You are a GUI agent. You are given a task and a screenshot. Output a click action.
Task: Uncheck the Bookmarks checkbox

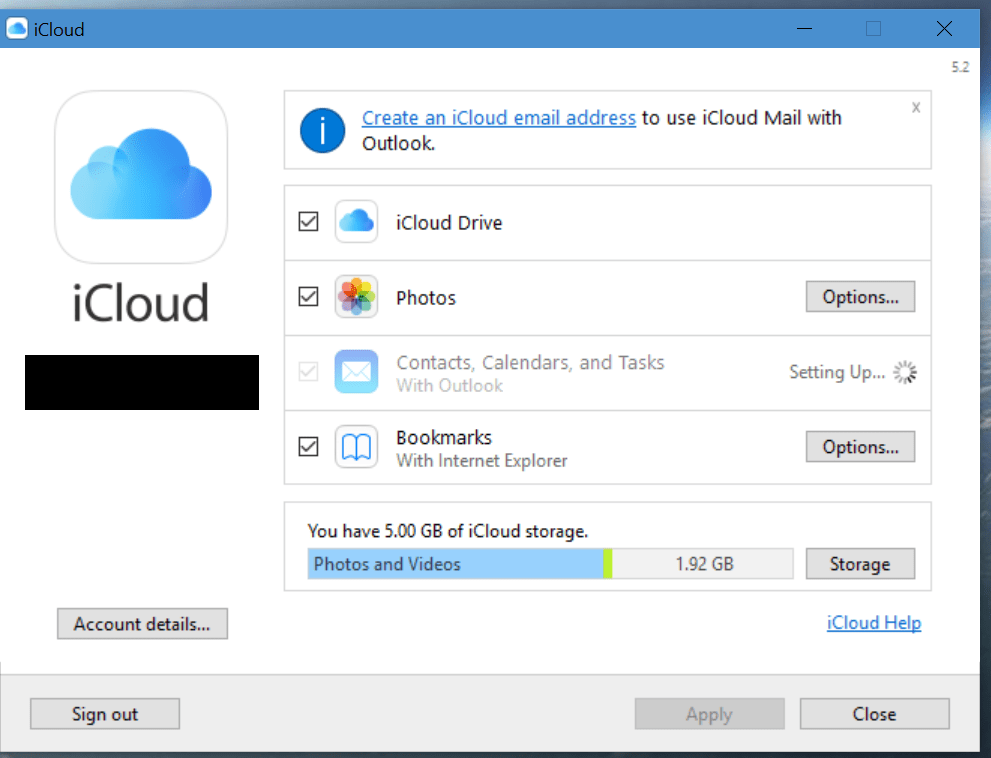308,447
